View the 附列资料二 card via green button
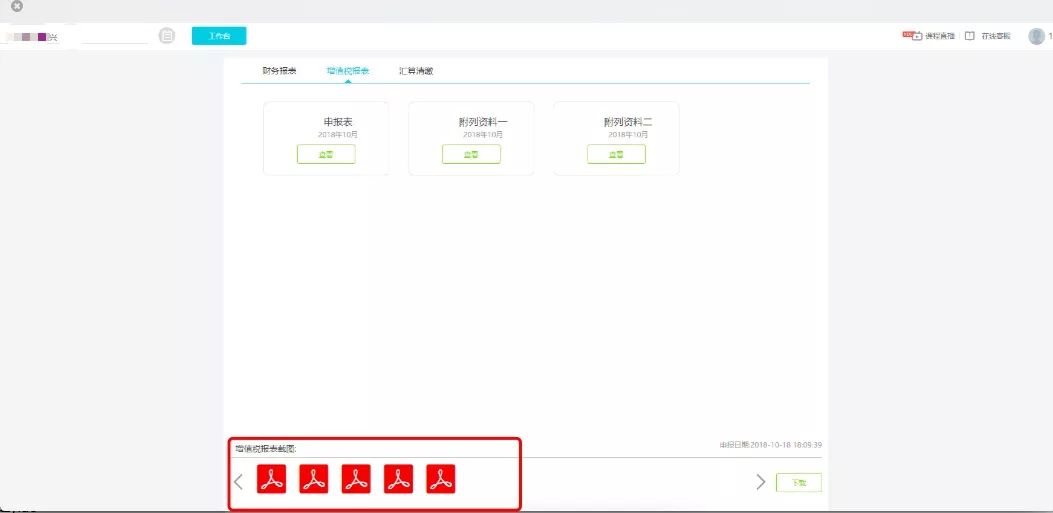 tap(616, 154)
